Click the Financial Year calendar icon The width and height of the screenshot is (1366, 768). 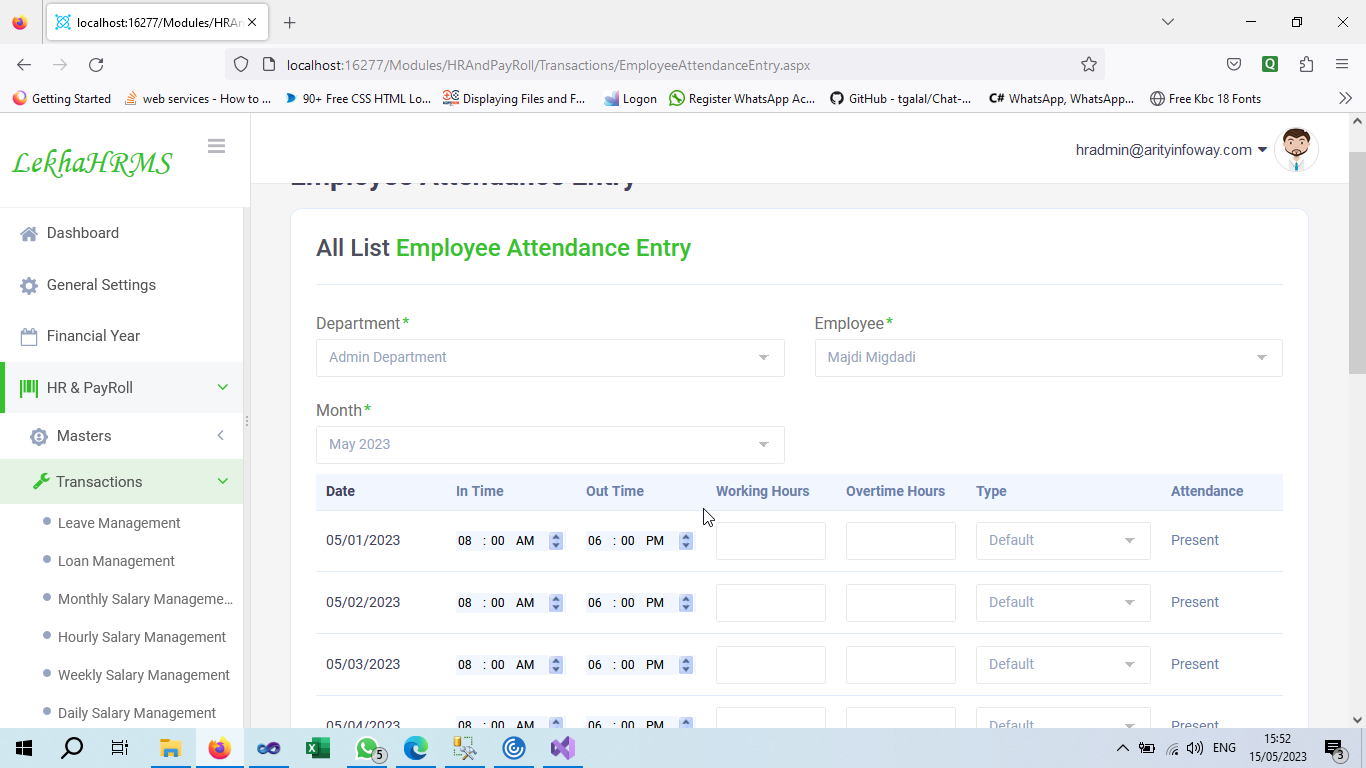click(29, 336)
